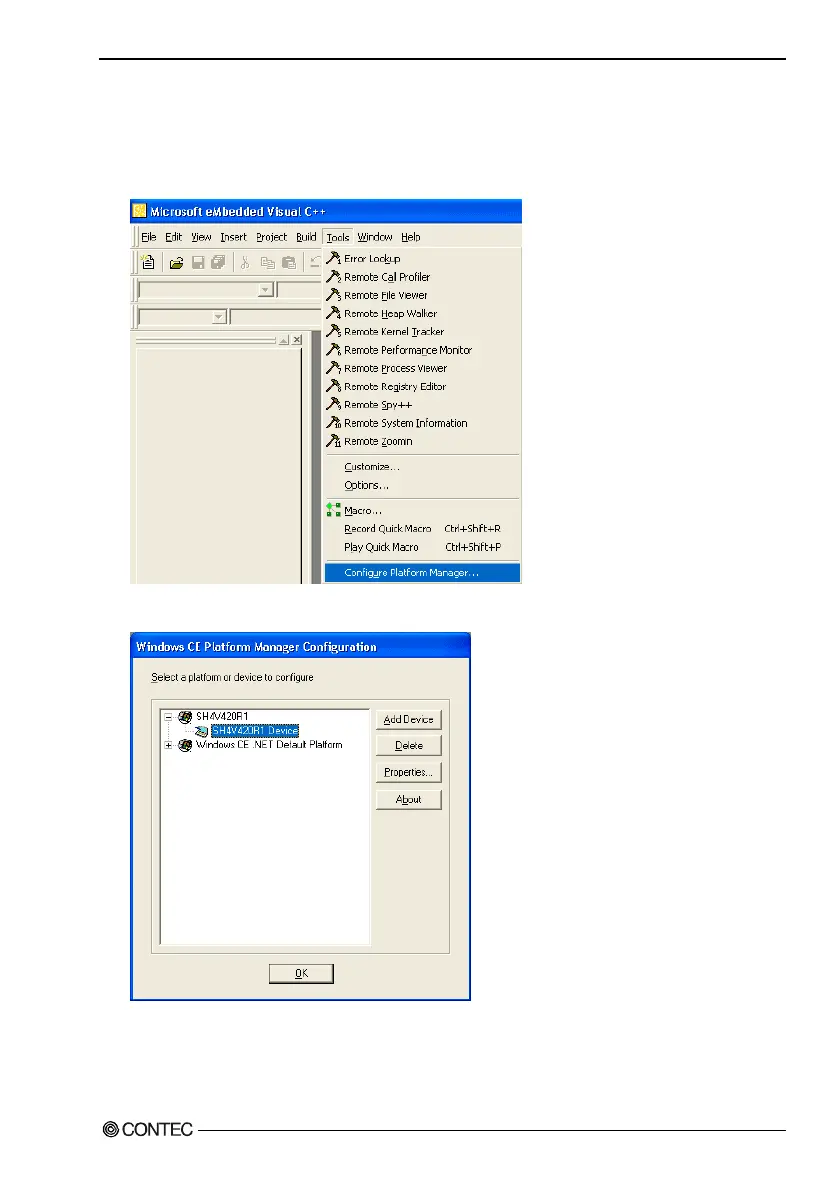Click the hammer icon beside Remote System Information
This screenshot has height=1190, width=840.
pos(333,422)
